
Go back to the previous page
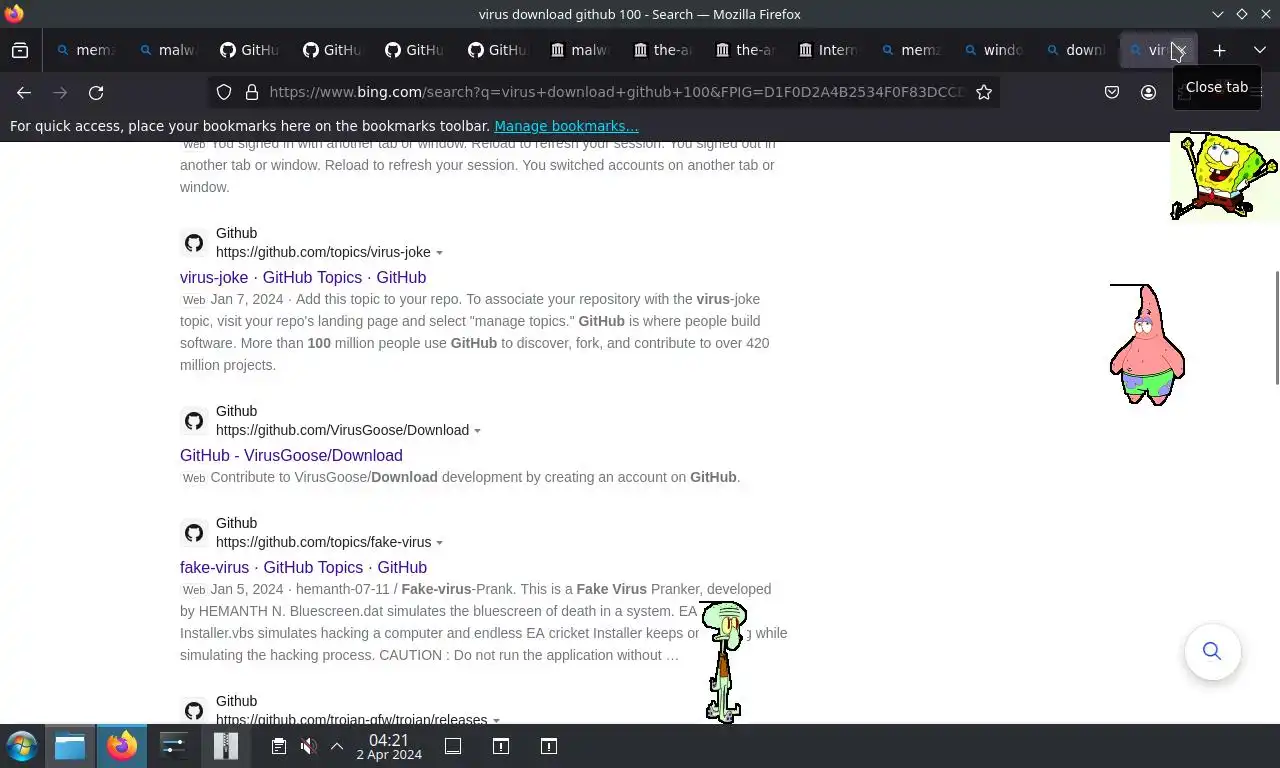click(24, 92)
